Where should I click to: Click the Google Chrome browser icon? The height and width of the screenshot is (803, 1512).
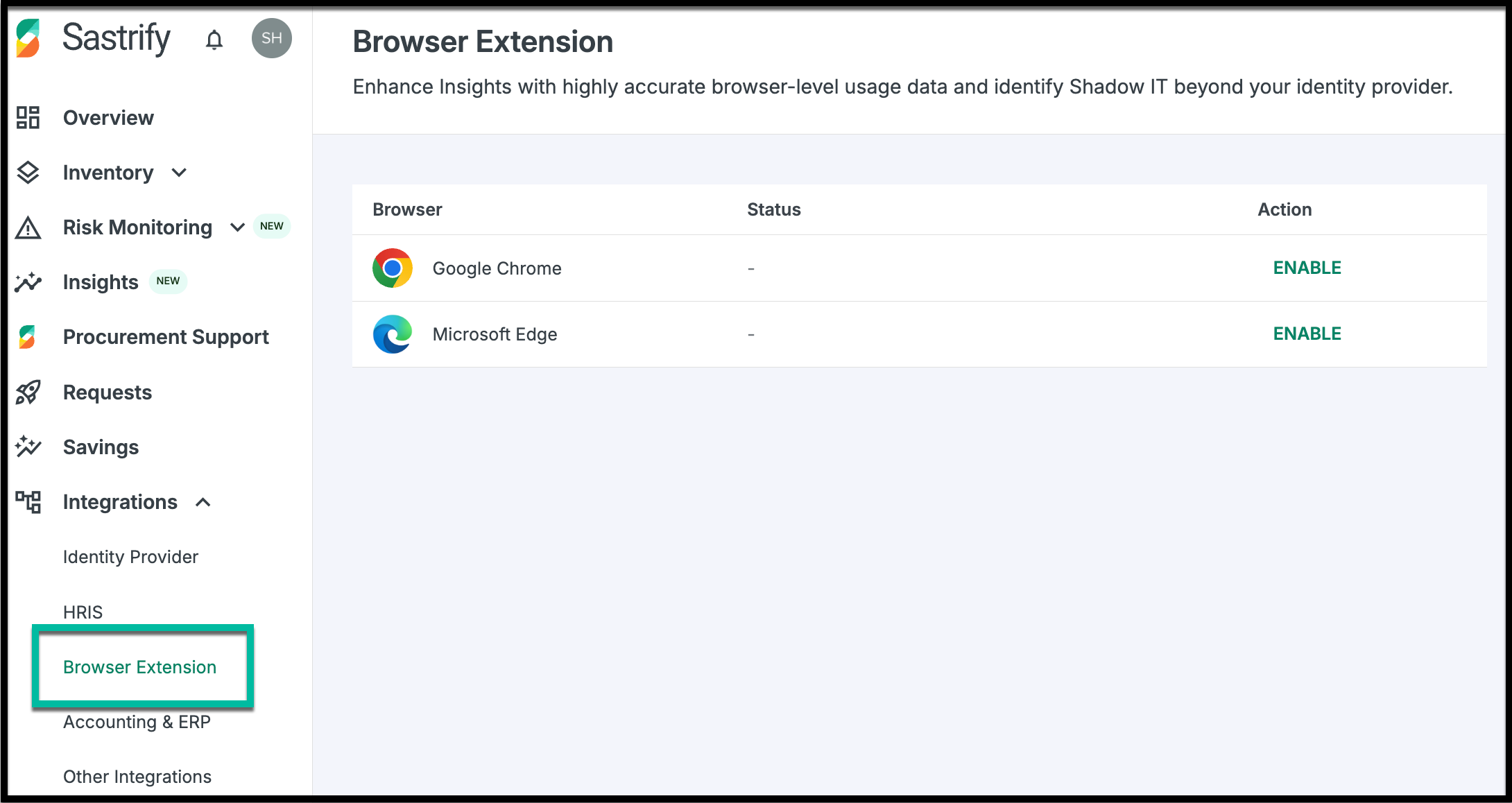(393, 268)
